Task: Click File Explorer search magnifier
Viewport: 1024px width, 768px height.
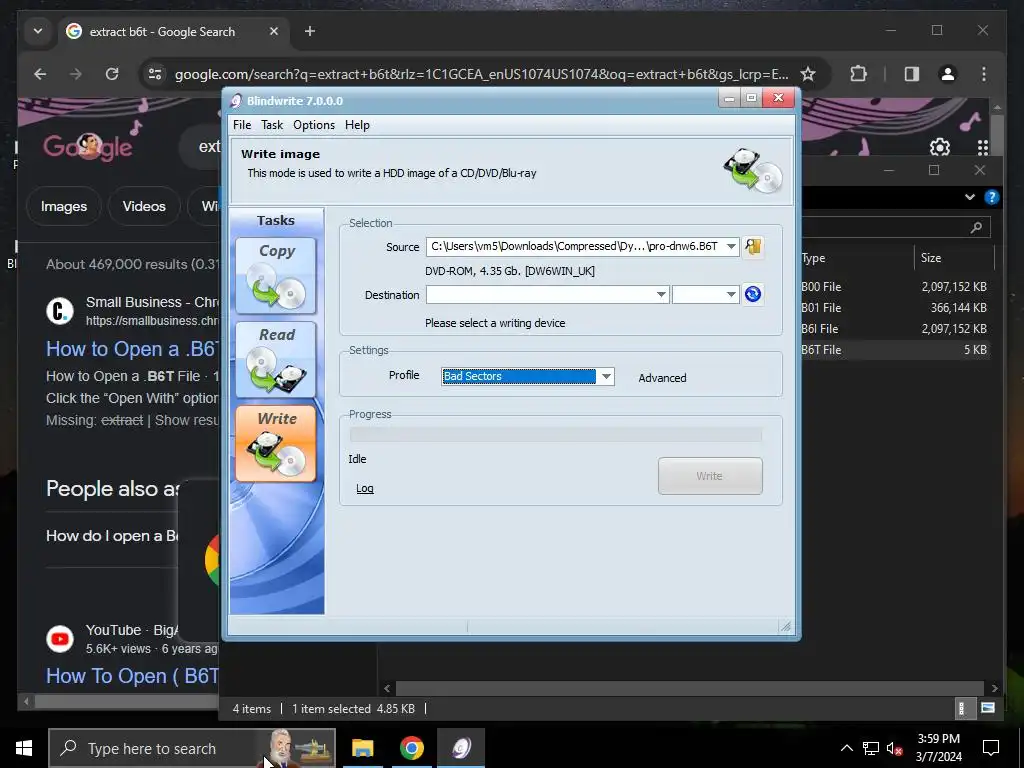Action: [x=976, y=227]
